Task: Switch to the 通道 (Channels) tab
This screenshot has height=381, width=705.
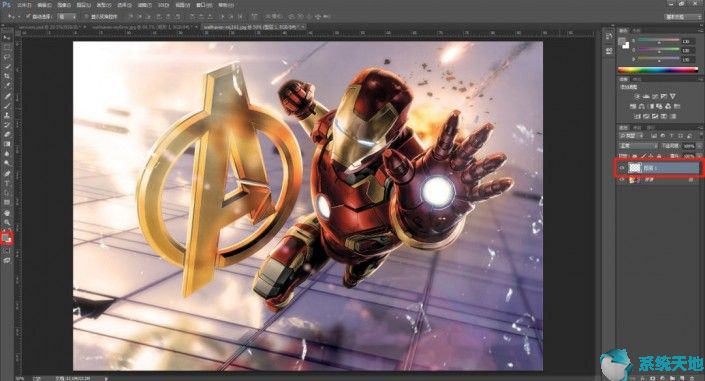Action: pyautogui.click(x=637, y=128)
